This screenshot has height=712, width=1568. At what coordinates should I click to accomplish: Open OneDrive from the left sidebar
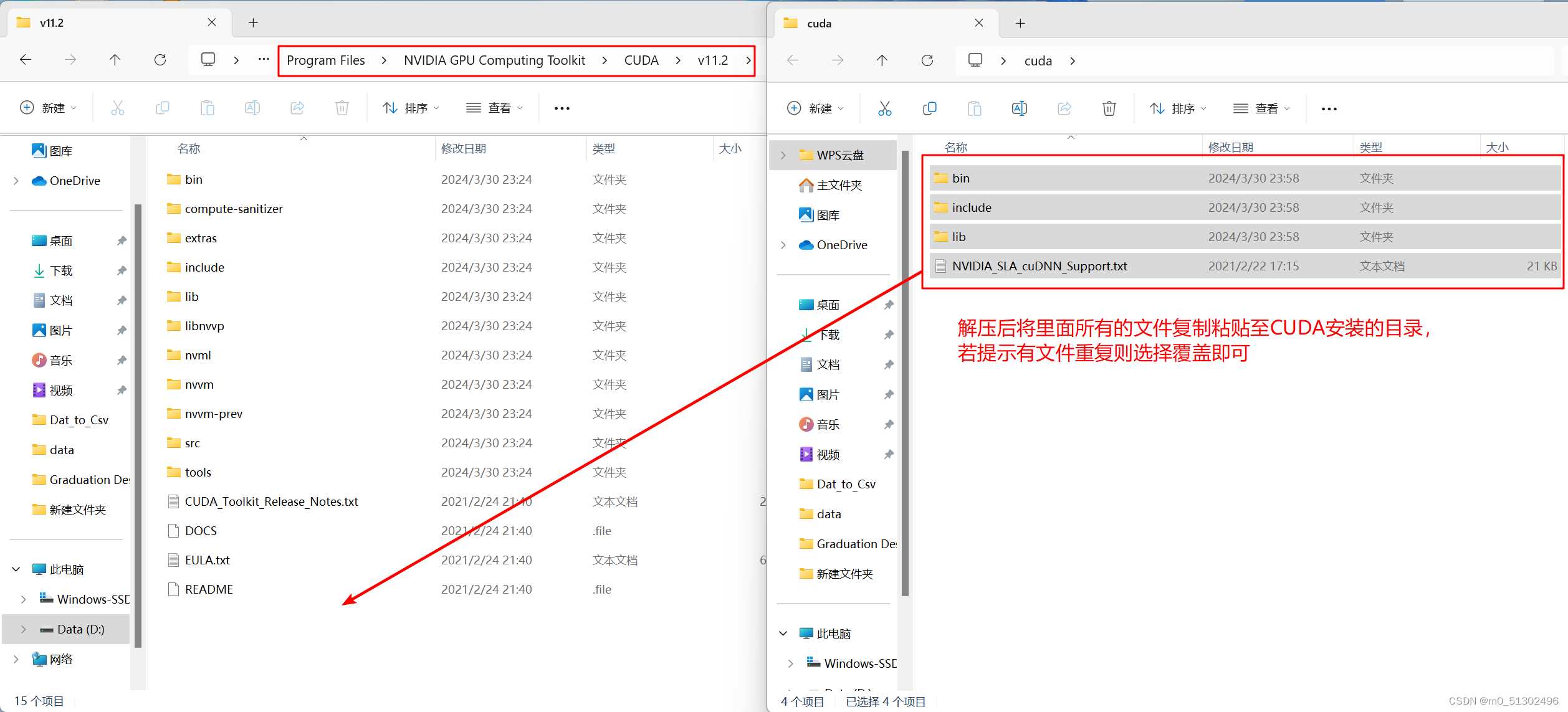point(74,180)
